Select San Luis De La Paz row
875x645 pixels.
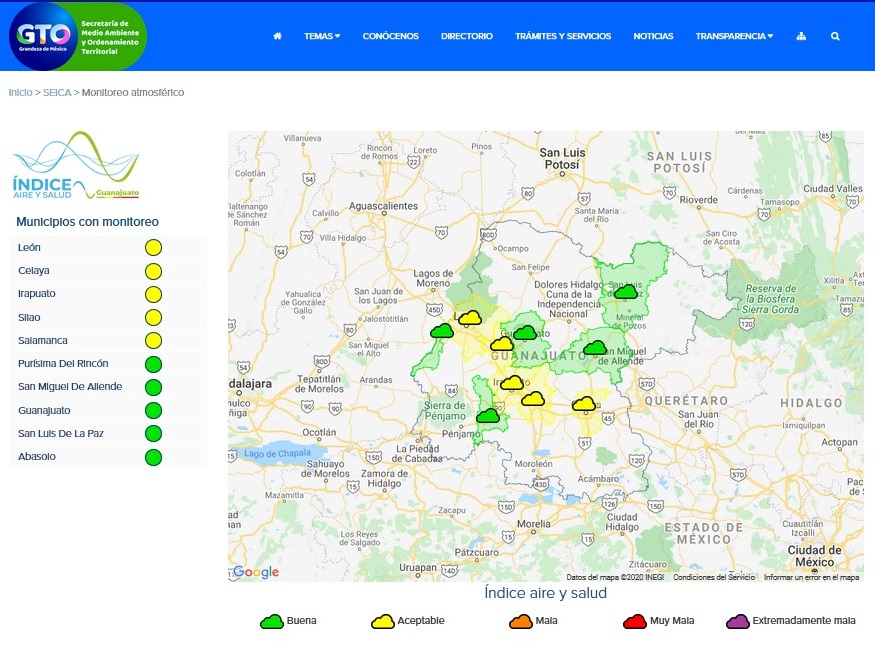click(109, 434)
